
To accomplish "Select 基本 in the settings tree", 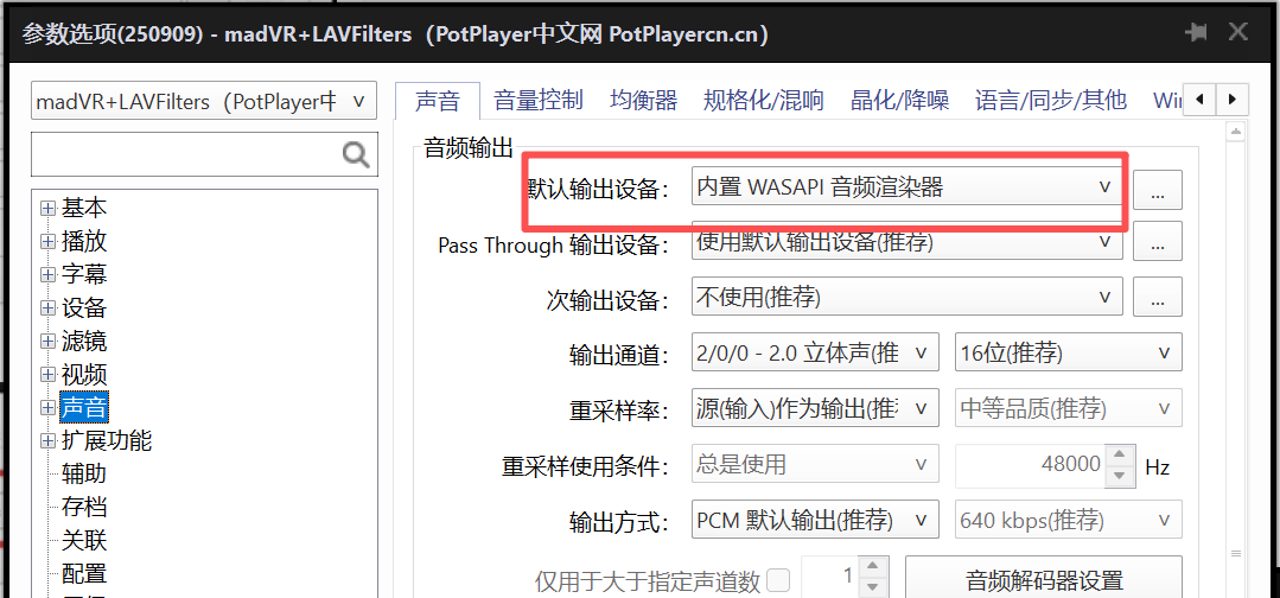I will (x=84, y=208).
